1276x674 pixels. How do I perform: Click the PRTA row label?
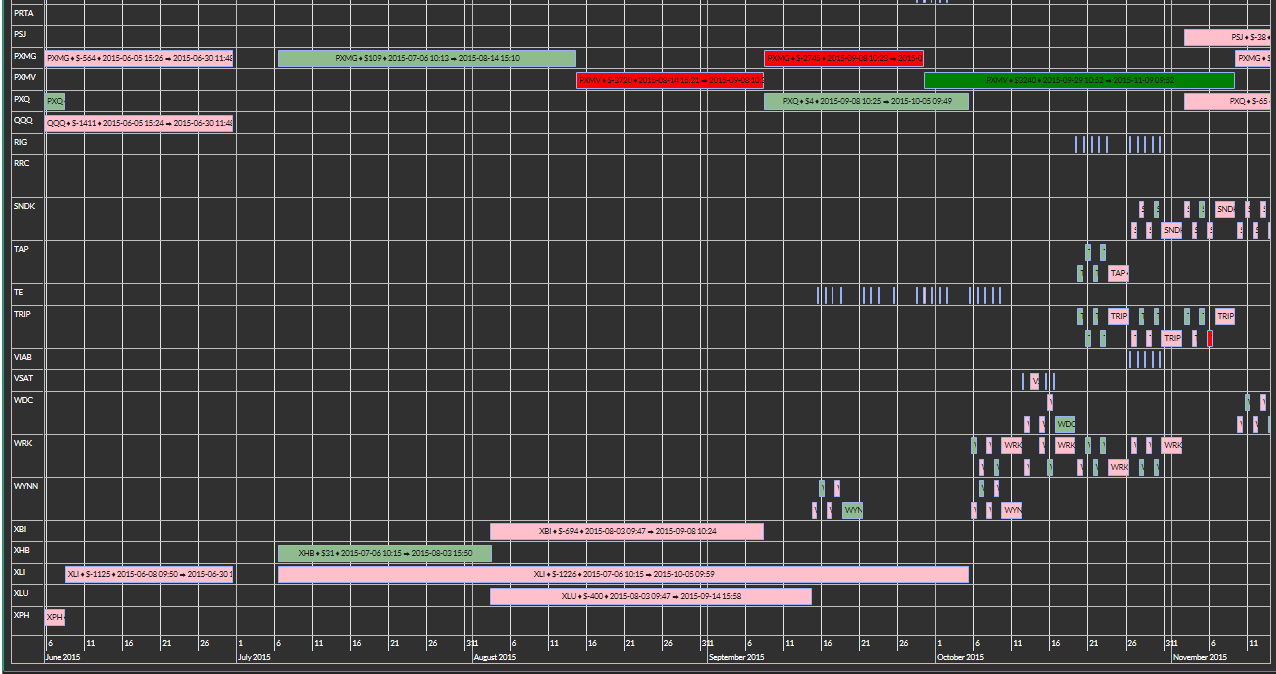point(23,14)
